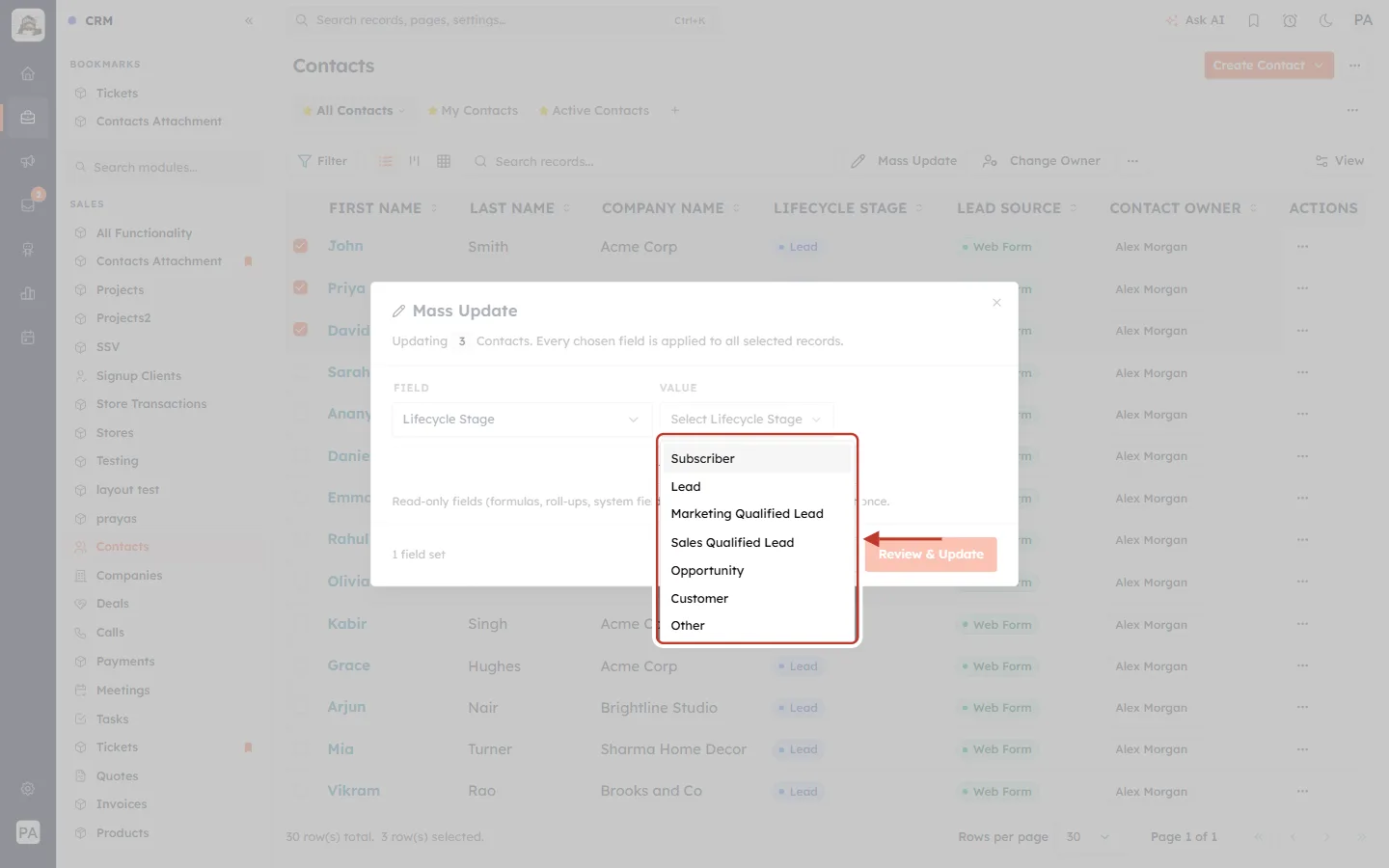Choose Marketing Qualified Lead option
This screenshot has height=868, width=1389.
coord(757,514)
